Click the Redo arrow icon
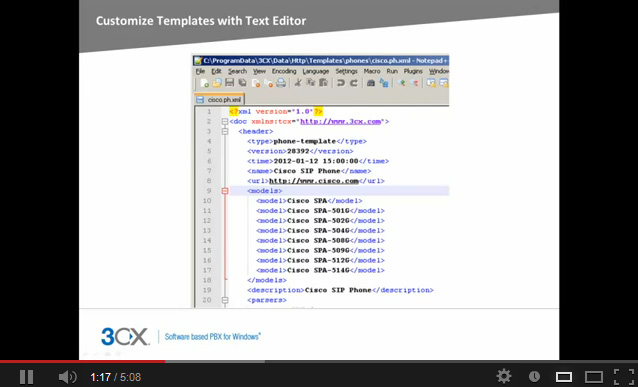Image resolution: width=638 pixels, height=387 pixels. click(354, 83)
